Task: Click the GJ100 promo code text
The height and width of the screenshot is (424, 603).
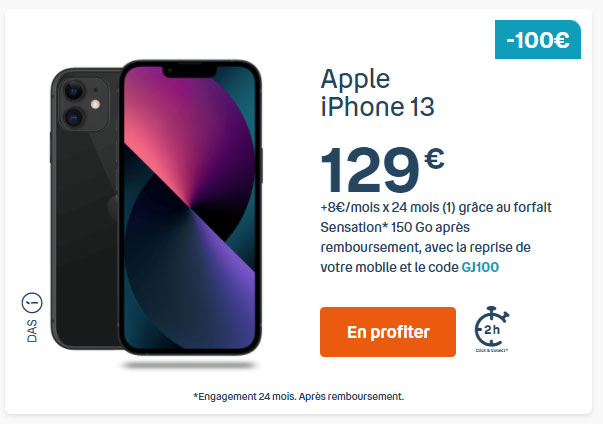Action: coord(480,267)
